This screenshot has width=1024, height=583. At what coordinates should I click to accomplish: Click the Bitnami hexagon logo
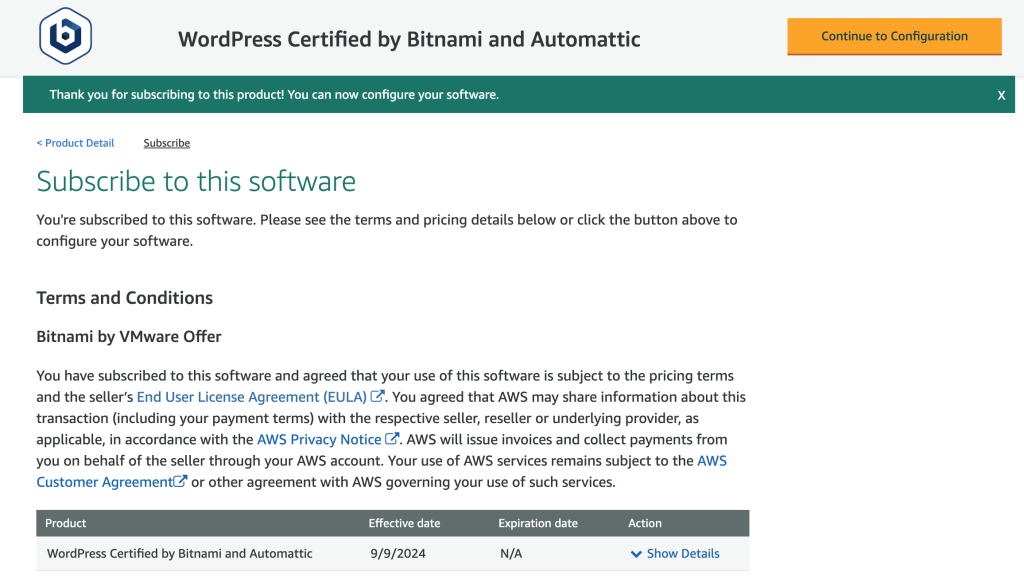click(65, 36)
